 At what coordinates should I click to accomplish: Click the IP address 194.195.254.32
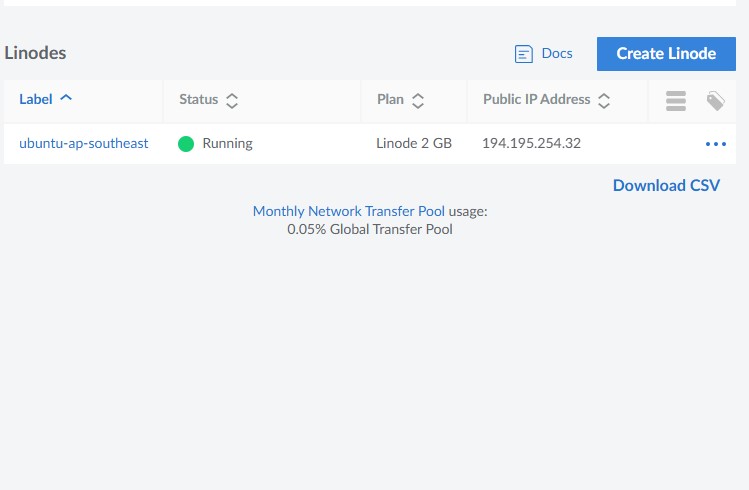531,143
